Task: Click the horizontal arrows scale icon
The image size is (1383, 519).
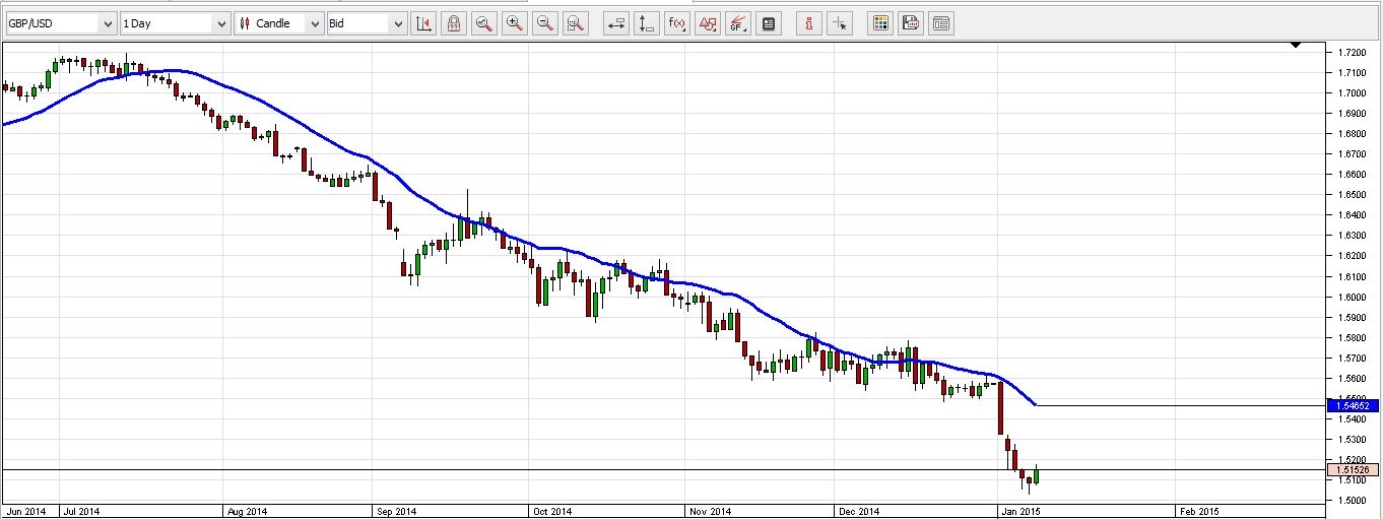Action: (x=617, y=23)
